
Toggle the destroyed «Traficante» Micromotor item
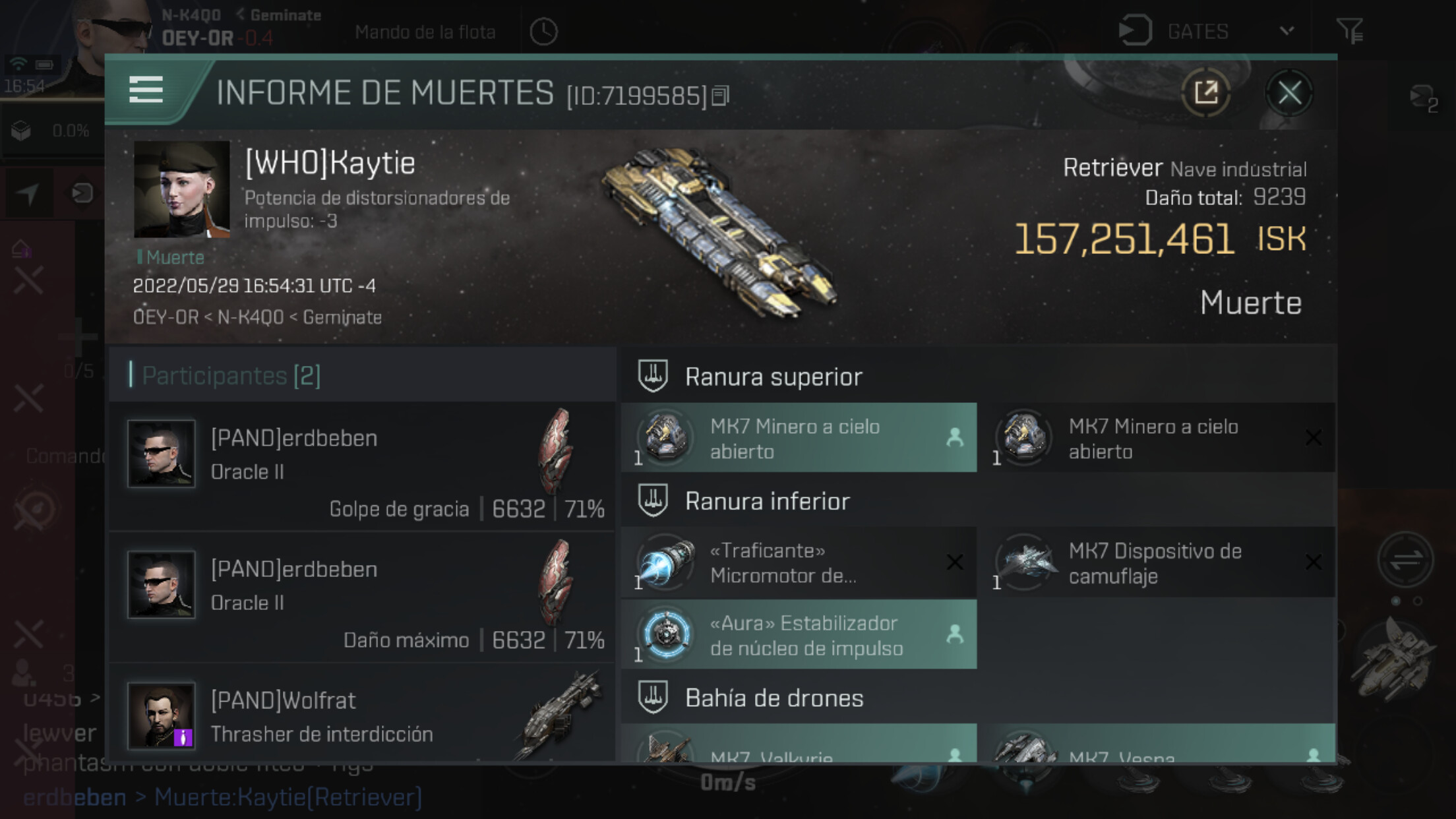[799, 562]
